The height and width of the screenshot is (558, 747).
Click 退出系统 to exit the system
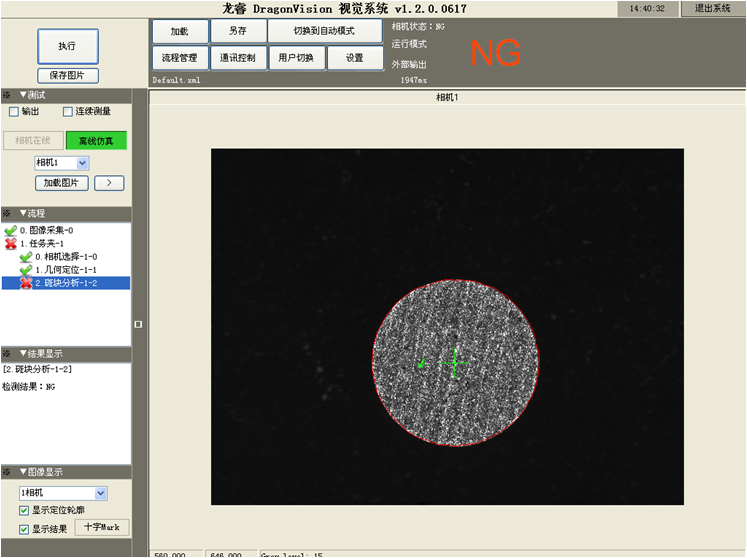pos(712,8)
